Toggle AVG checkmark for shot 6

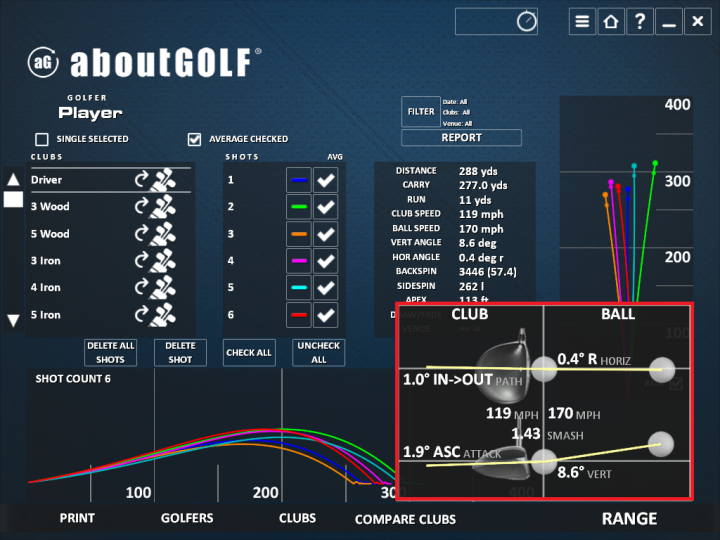tap(326, 315)
